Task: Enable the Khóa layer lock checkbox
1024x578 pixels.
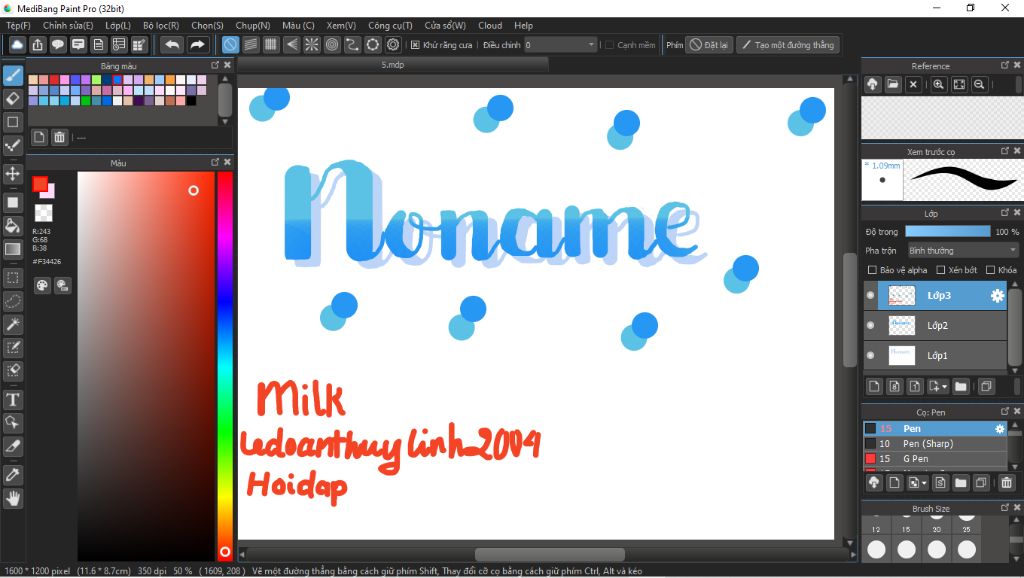Action: pyautogui.click(x=990, y=270)
